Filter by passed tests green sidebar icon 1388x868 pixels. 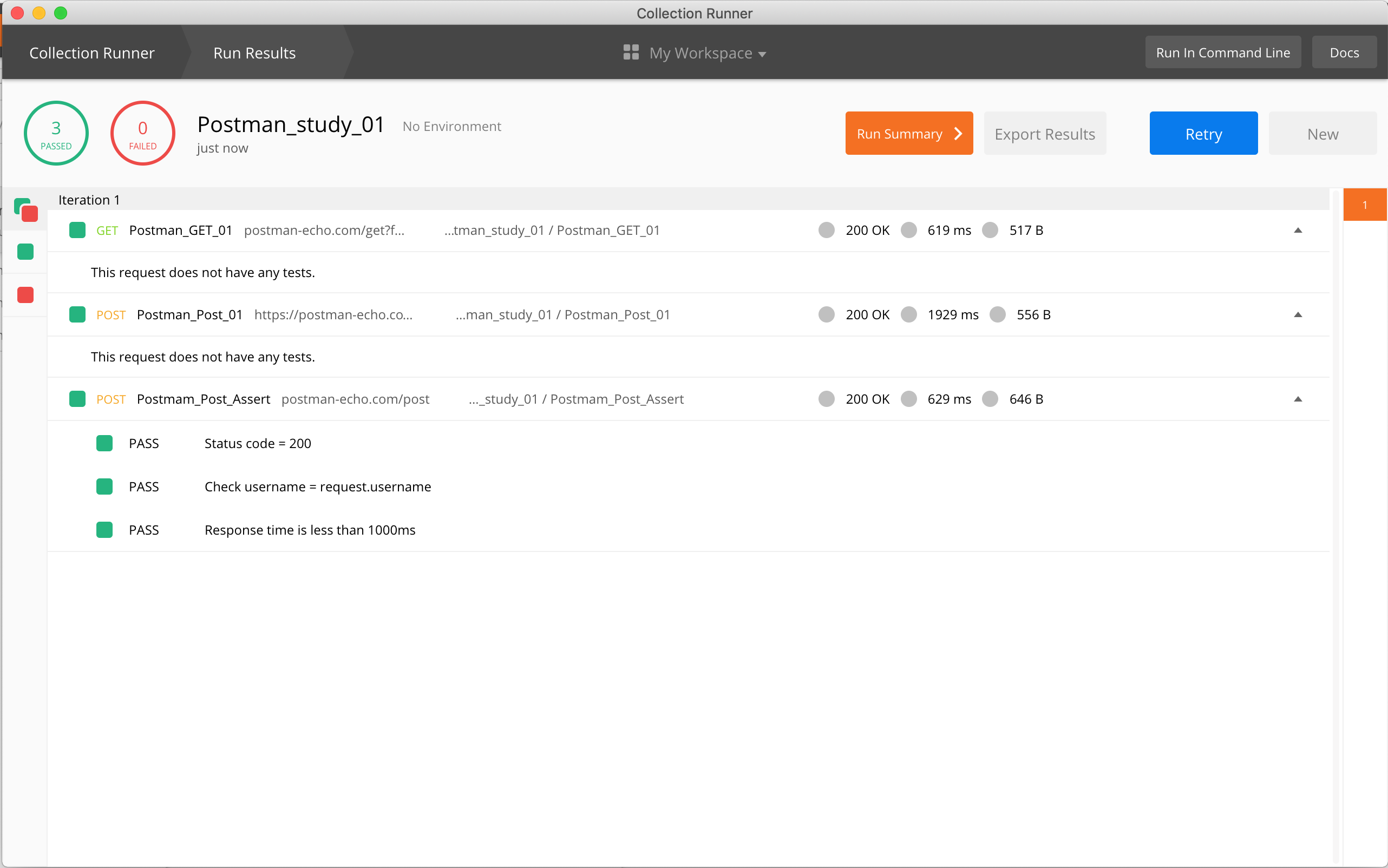tap(25, 252)
